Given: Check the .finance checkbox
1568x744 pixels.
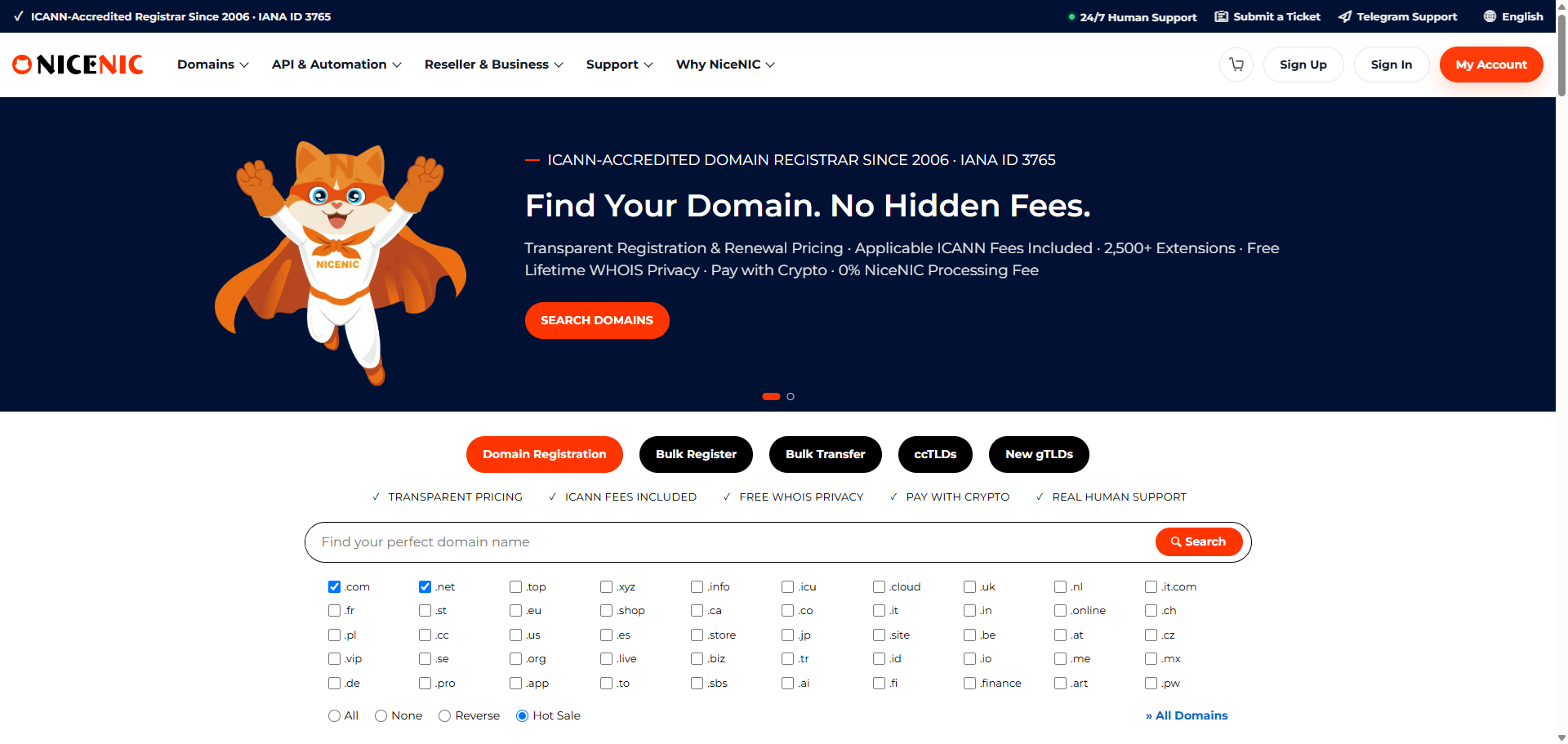Looking at the screenshot, I should (x=969, y=683).
